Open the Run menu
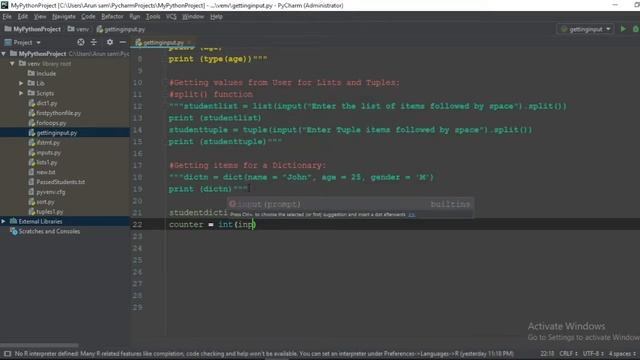This screenshot has width=640, height=360. tap(134, 17)
